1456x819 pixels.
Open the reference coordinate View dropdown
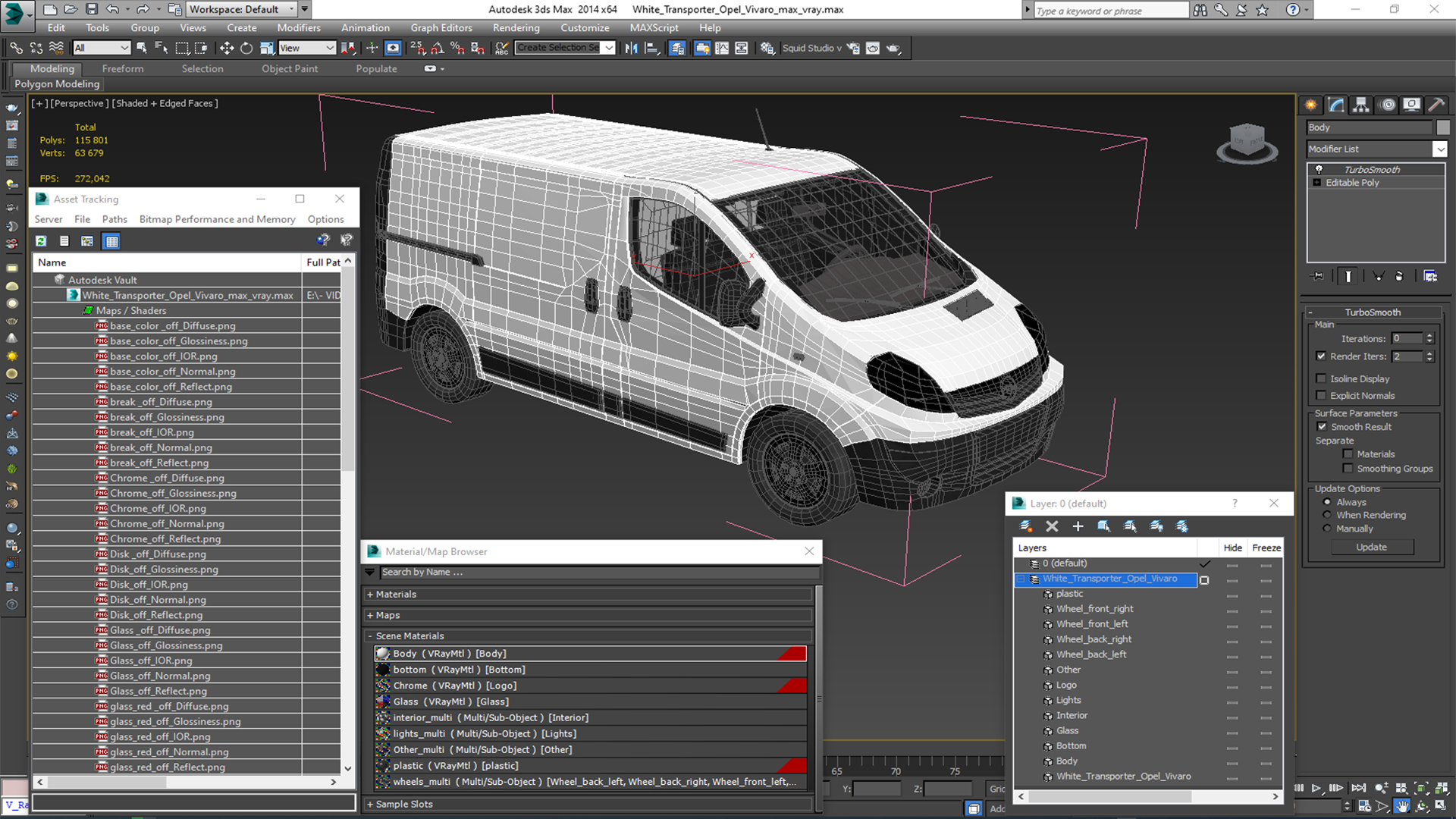pos(307,48)
